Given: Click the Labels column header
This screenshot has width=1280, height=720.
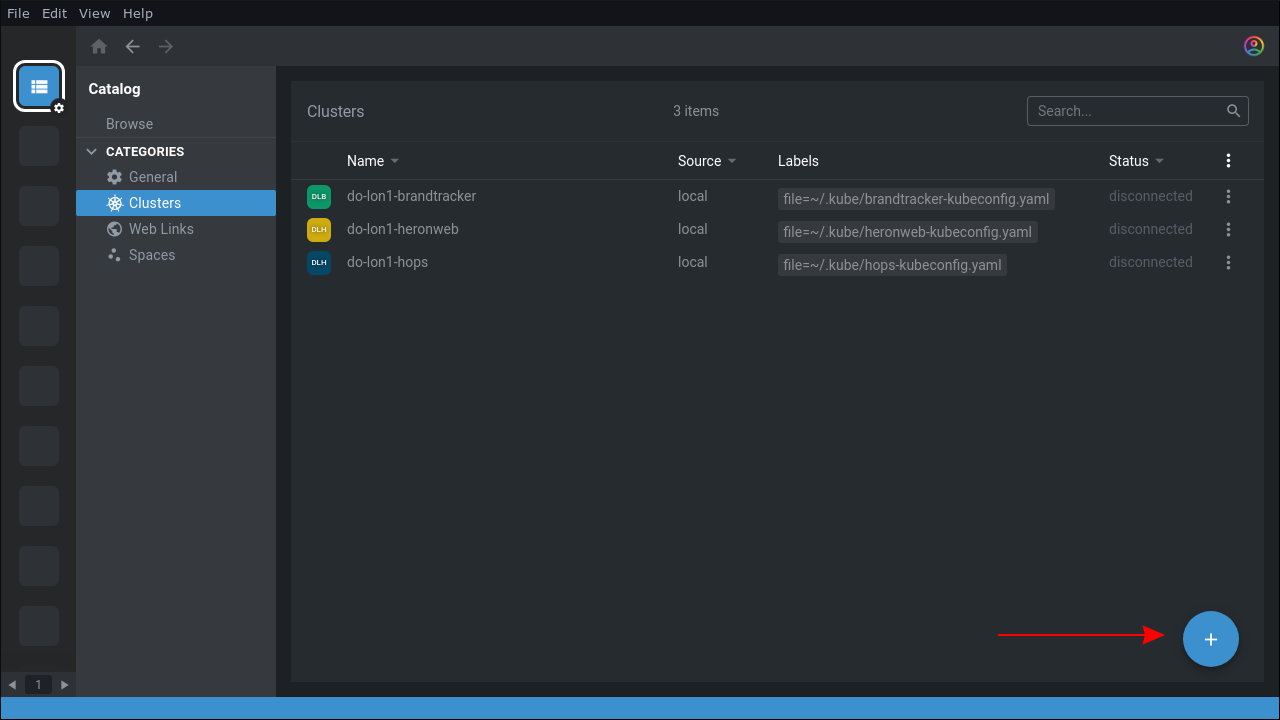Looking at the screenshot, I should (x=798, y=161).
